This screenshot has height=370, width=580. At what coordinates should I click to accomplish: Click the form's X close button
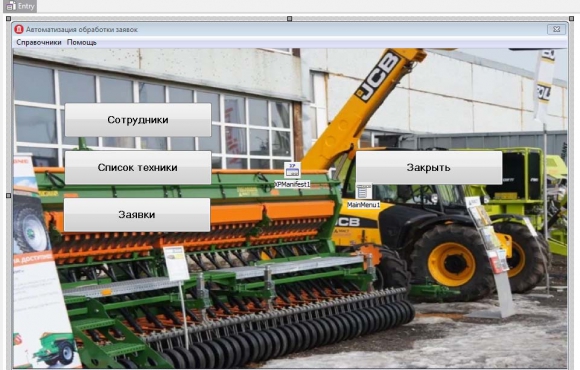click(x=556, y=29)
